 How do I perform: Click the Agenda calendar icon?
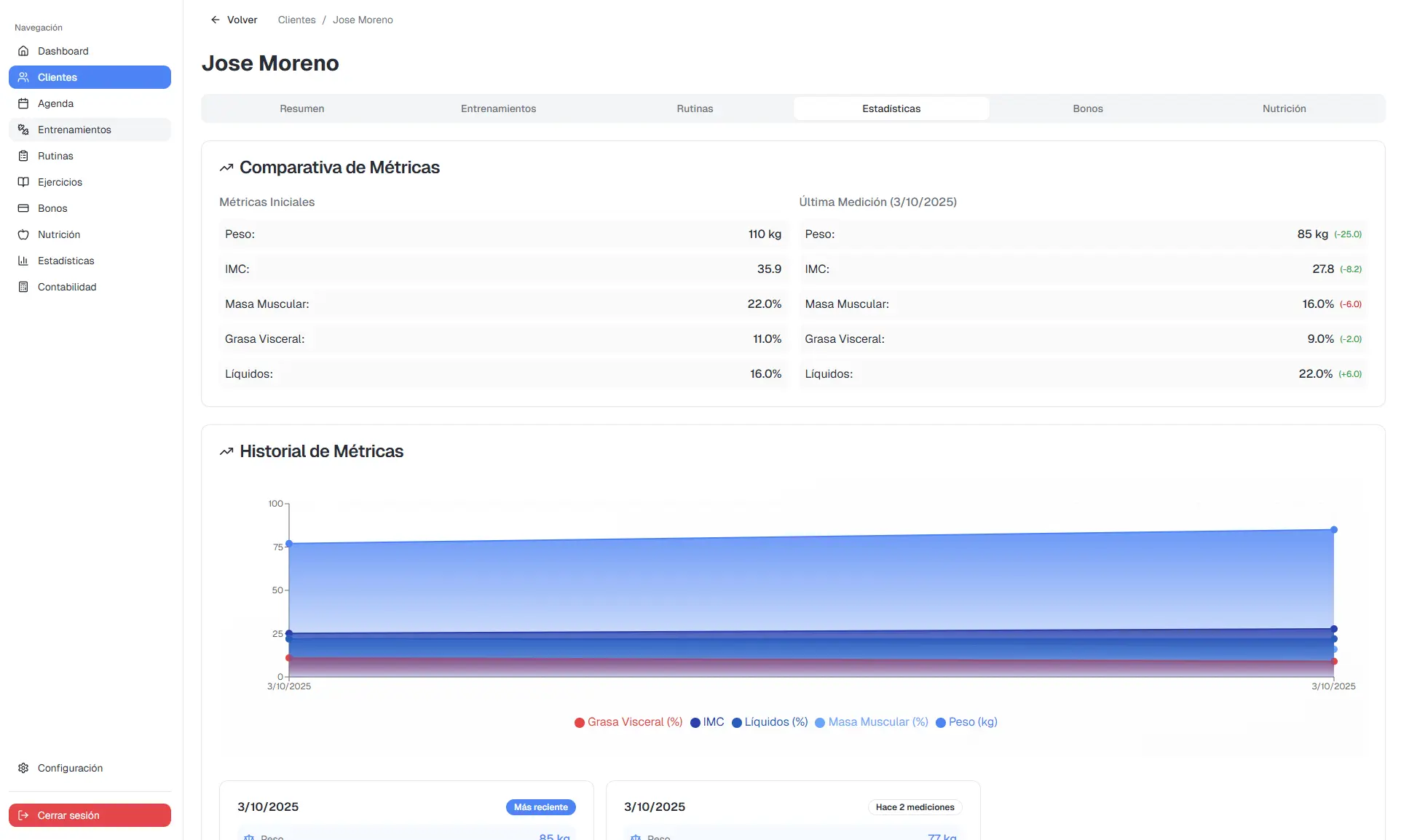coord(23,103)
